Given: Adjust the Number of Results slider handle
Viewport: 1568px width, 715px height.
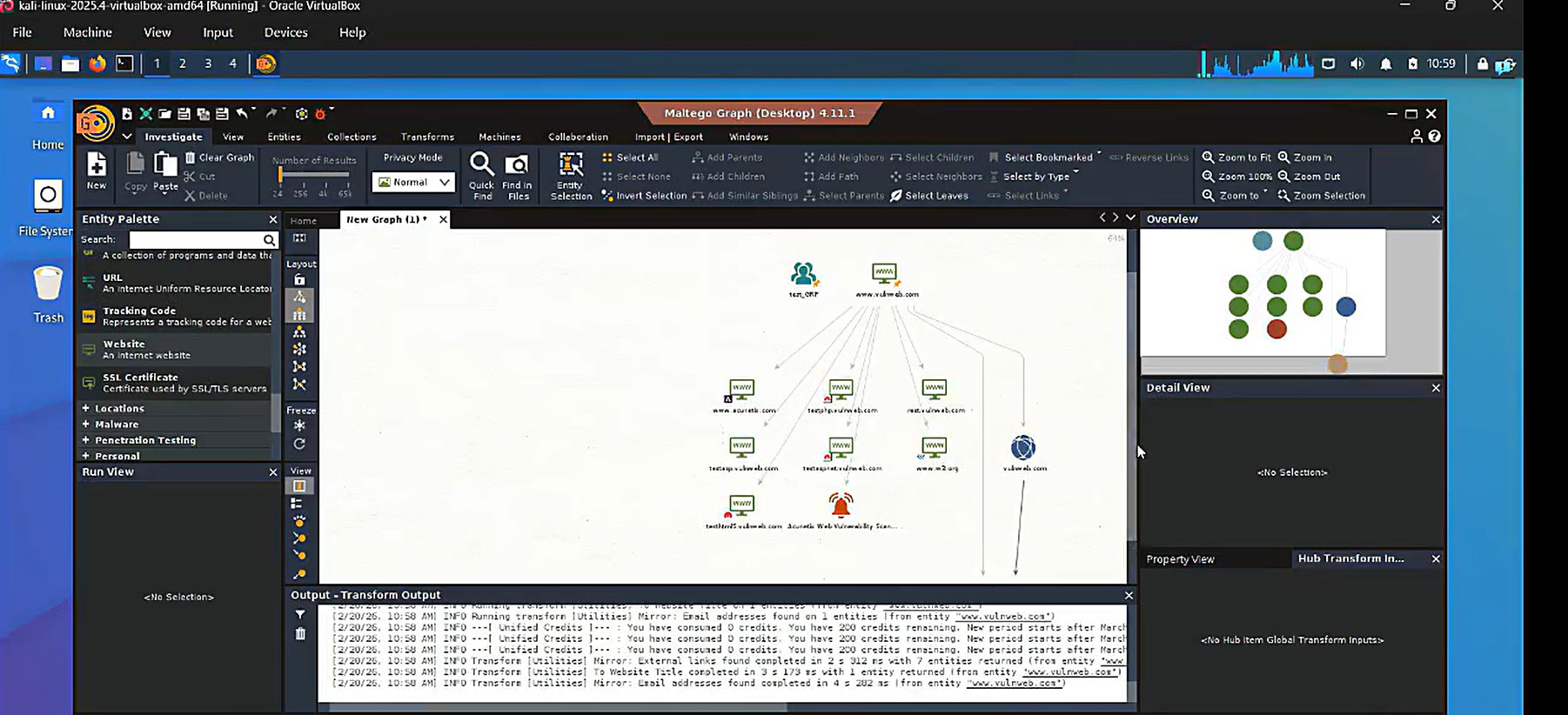Looking at the screenshot, I should (280, 175).
